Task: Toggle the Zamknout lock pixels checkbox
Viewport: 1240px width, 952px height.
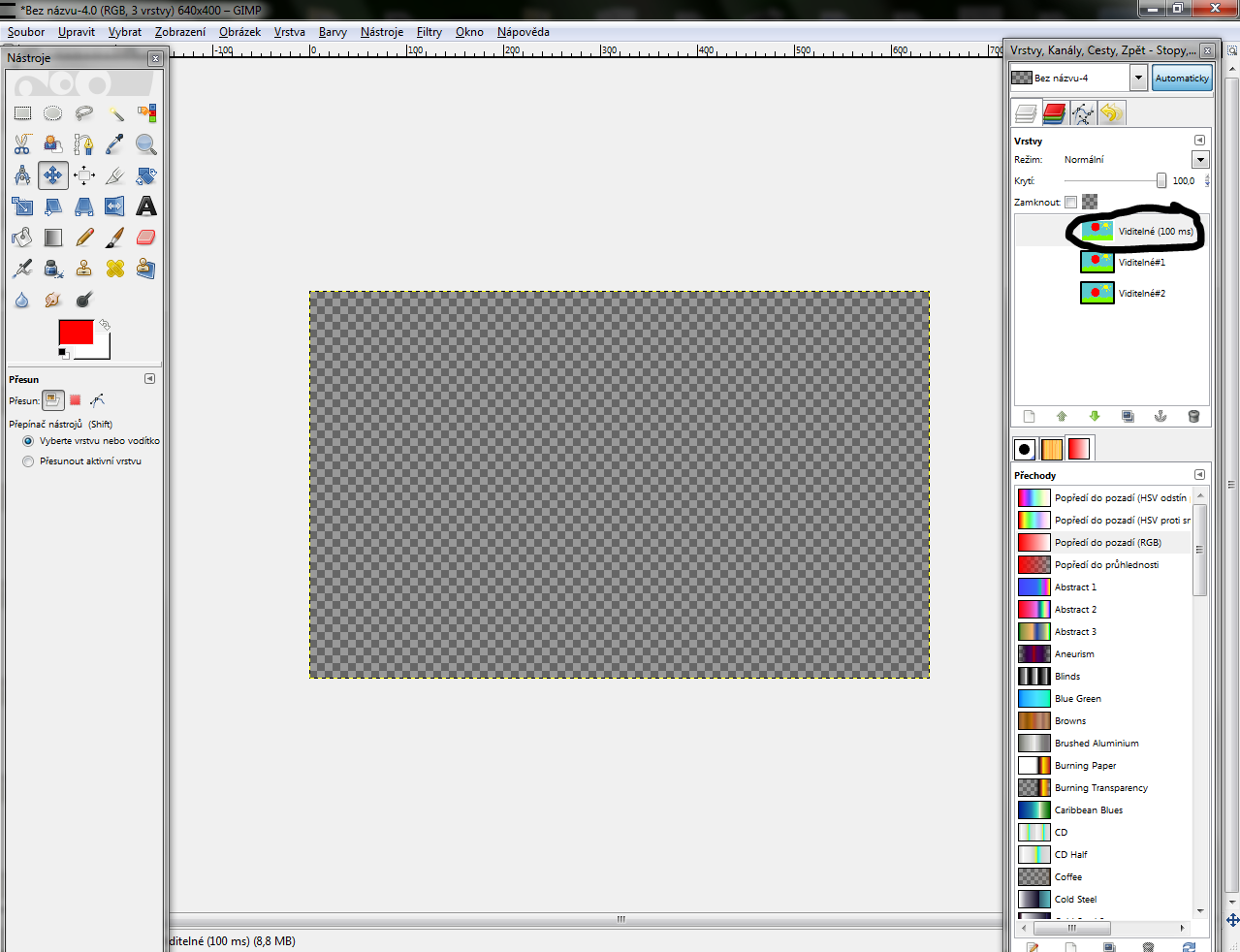Action: 1070,203
